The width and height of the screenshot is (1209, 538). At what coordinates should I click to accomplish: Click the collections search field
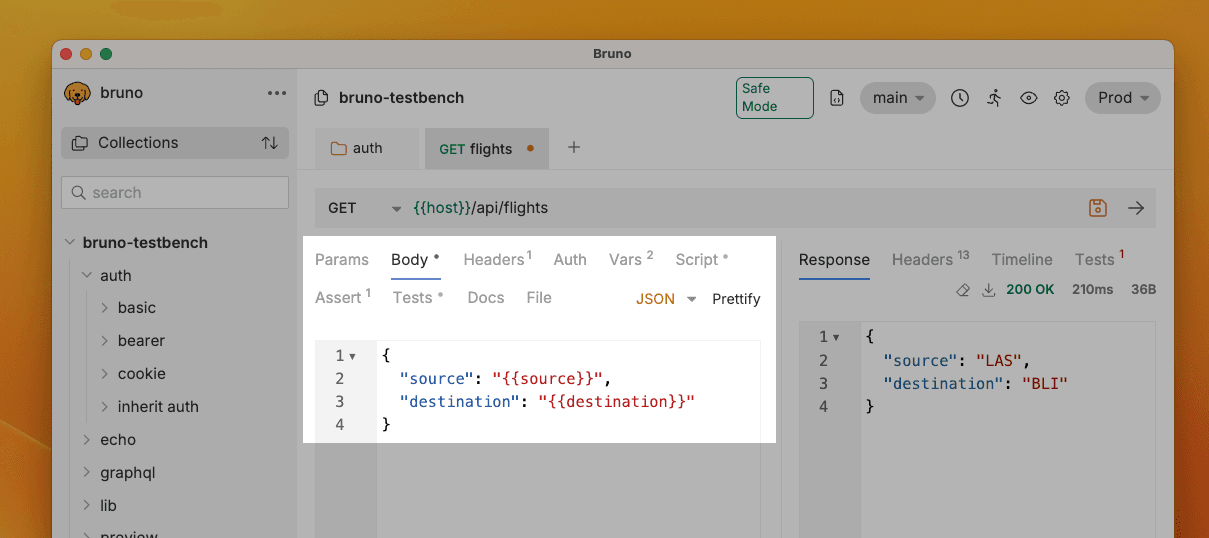(x=175, y=193)
